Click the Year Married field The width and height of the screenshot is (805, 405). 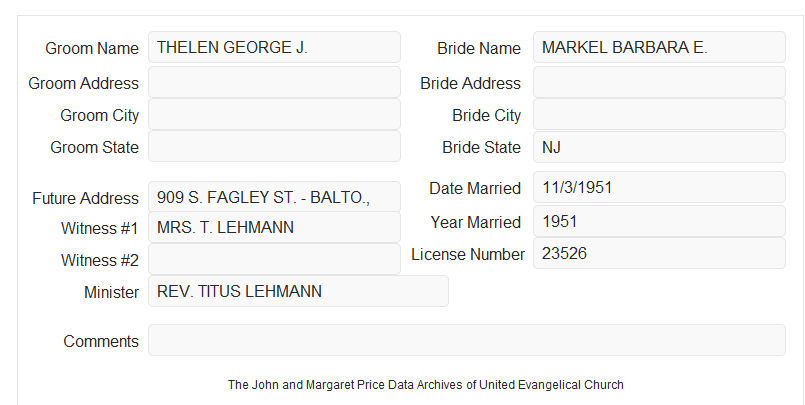(659, 221)
